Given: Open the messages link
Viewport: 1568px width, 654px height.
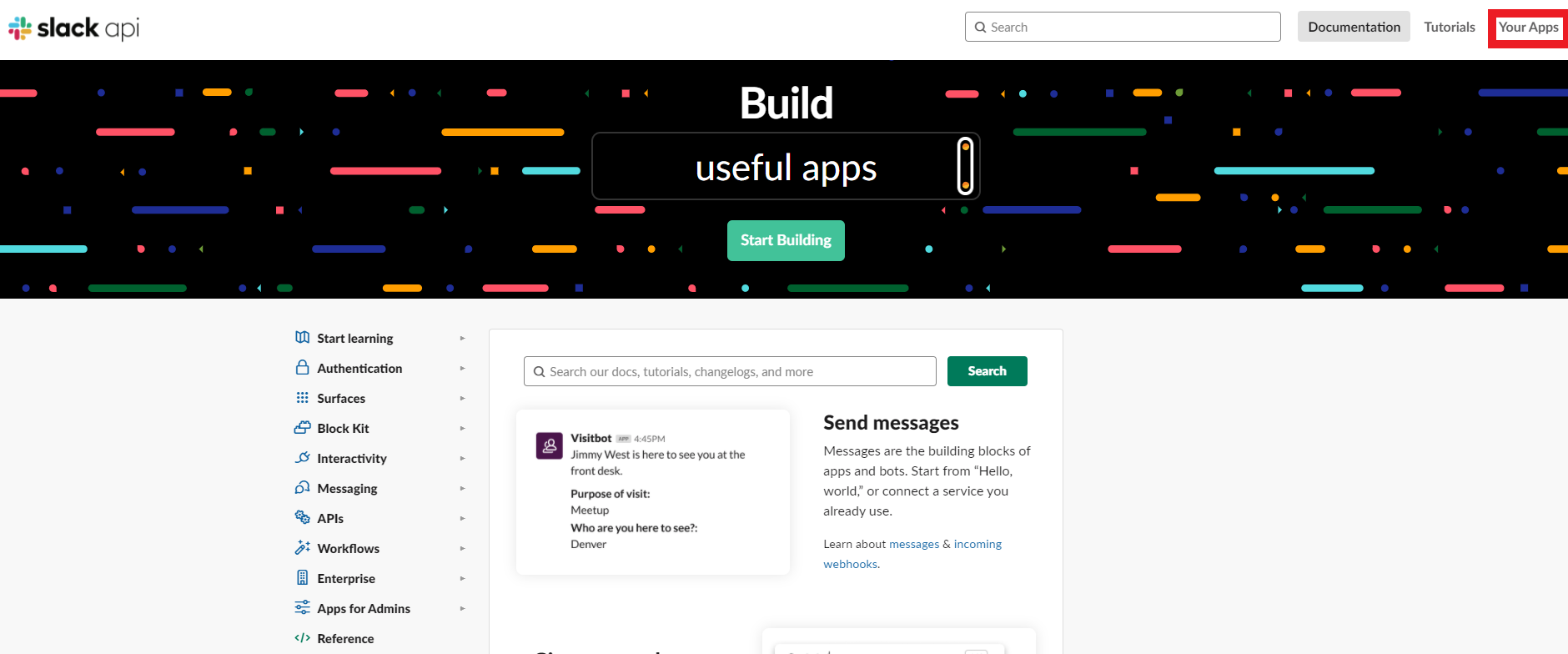Looking at the screenshot, I should pyautogui.click(x=914, y=544).
